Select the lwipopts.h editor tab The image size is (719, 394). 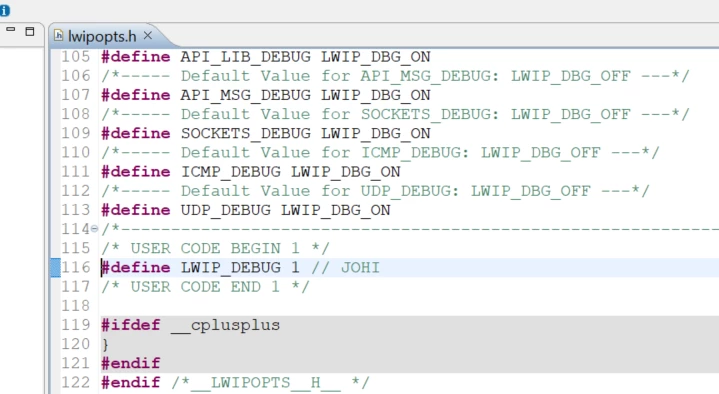[102, 36]
